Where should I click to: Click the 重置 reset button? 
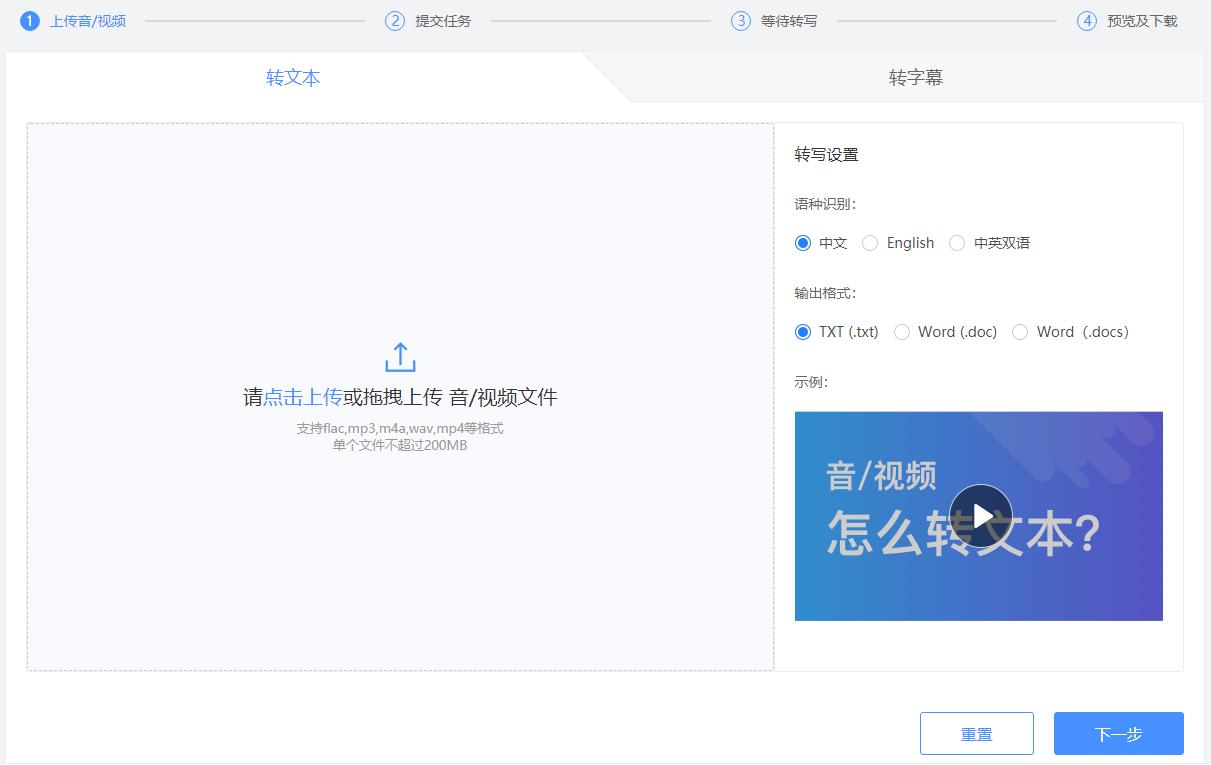[x=977, y=734]
